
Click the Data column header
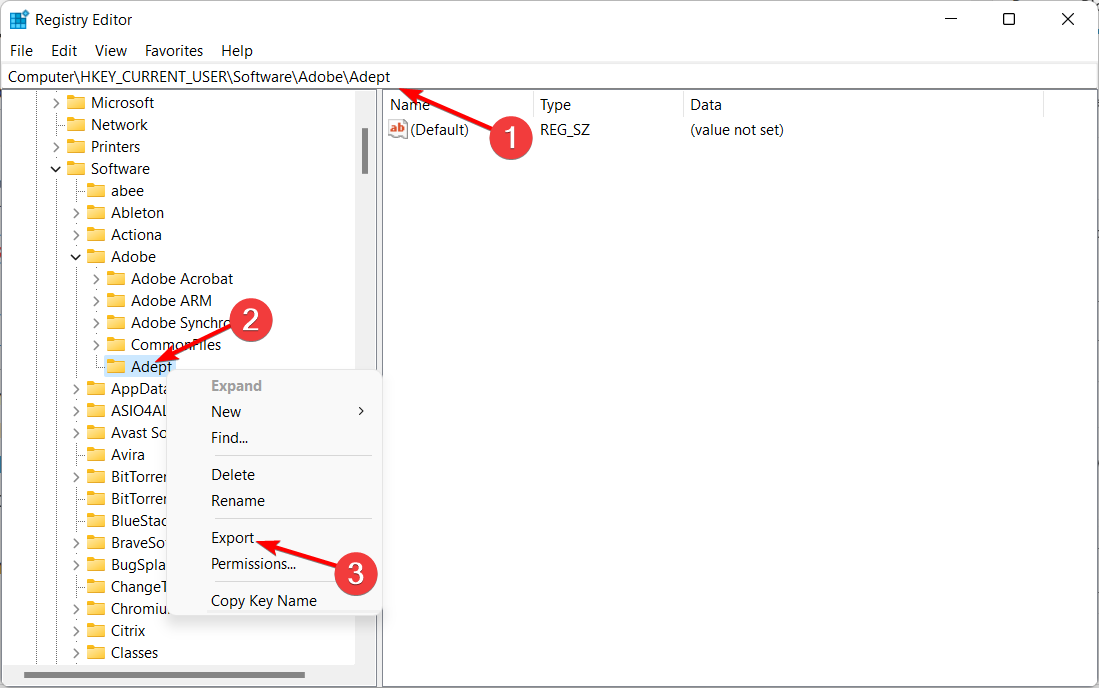864,105
